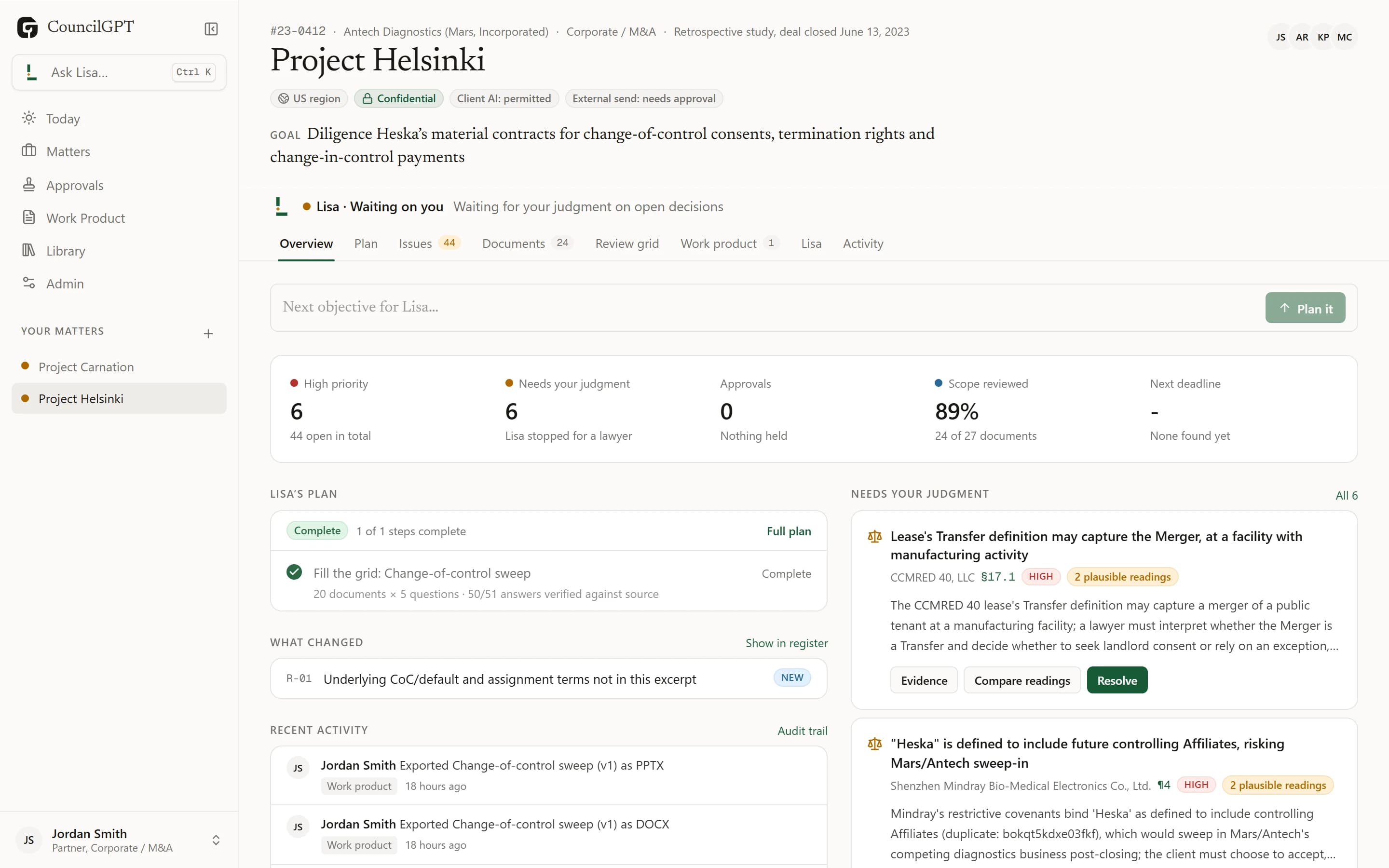Go to Today in the sidebar
The height and width of the screenshot is (868, 1389).
(120, 118)
